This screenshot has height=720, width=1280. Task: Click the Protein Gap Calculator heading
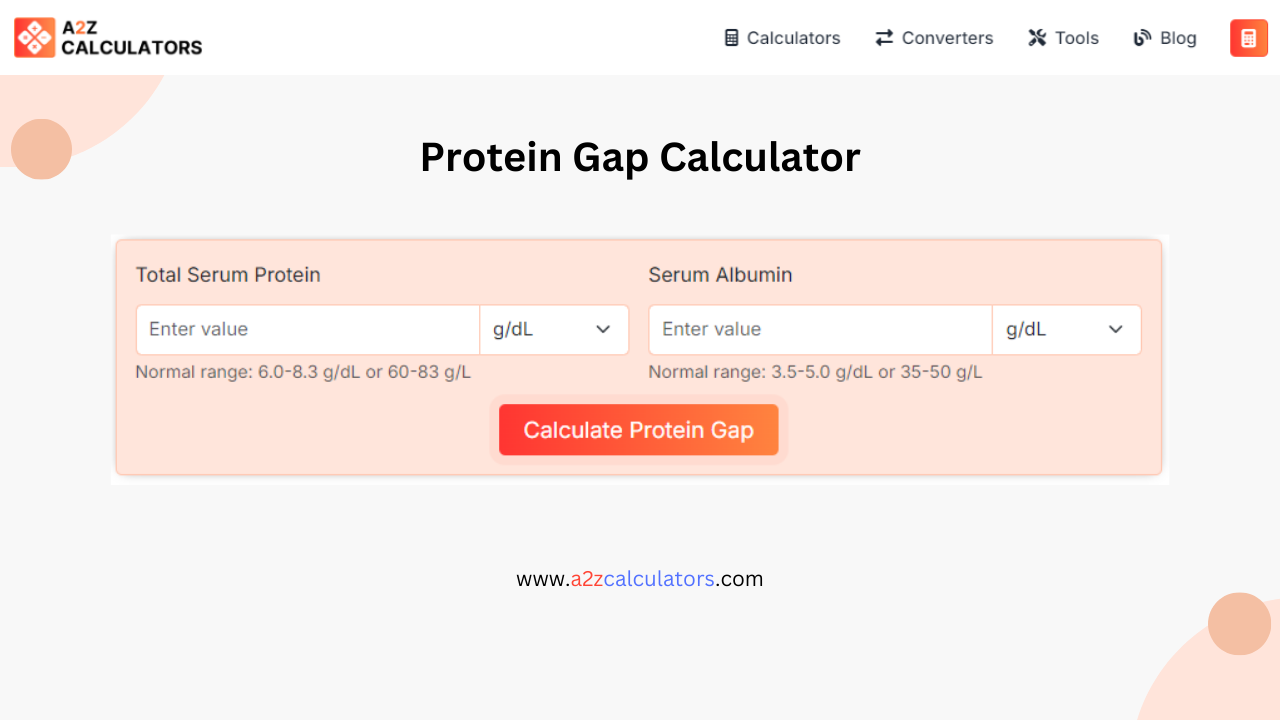coord(640,157)
